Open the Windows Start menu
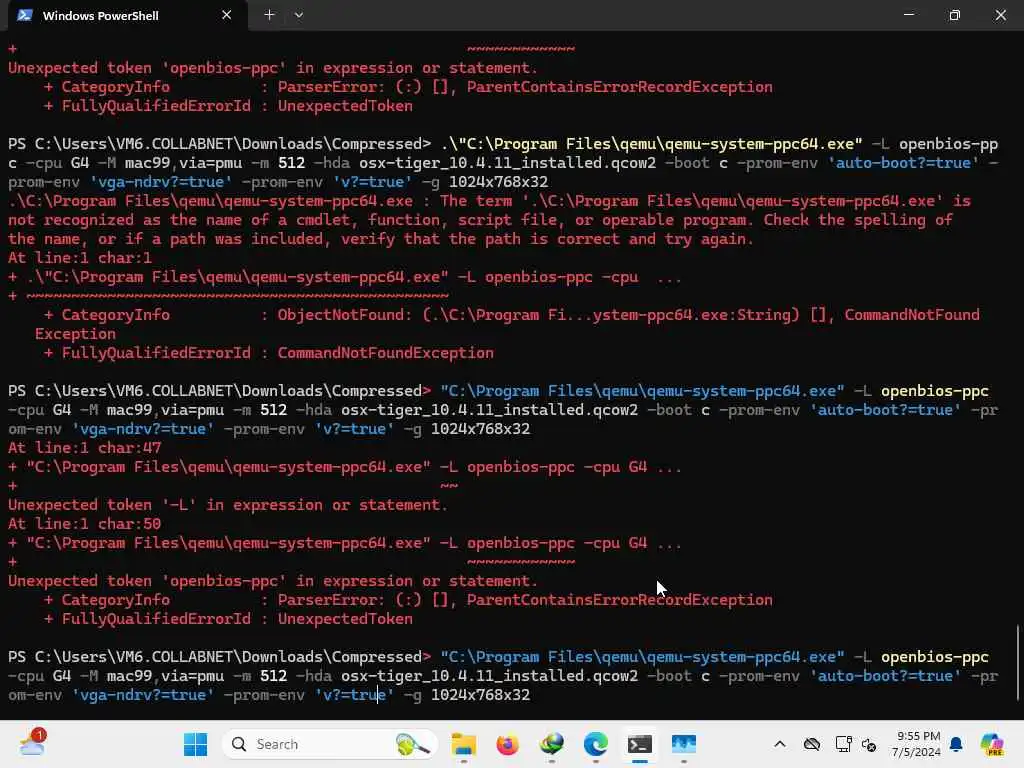Image resolution: width=1024 pixels, height=768 pixels. tap(195, 744)
